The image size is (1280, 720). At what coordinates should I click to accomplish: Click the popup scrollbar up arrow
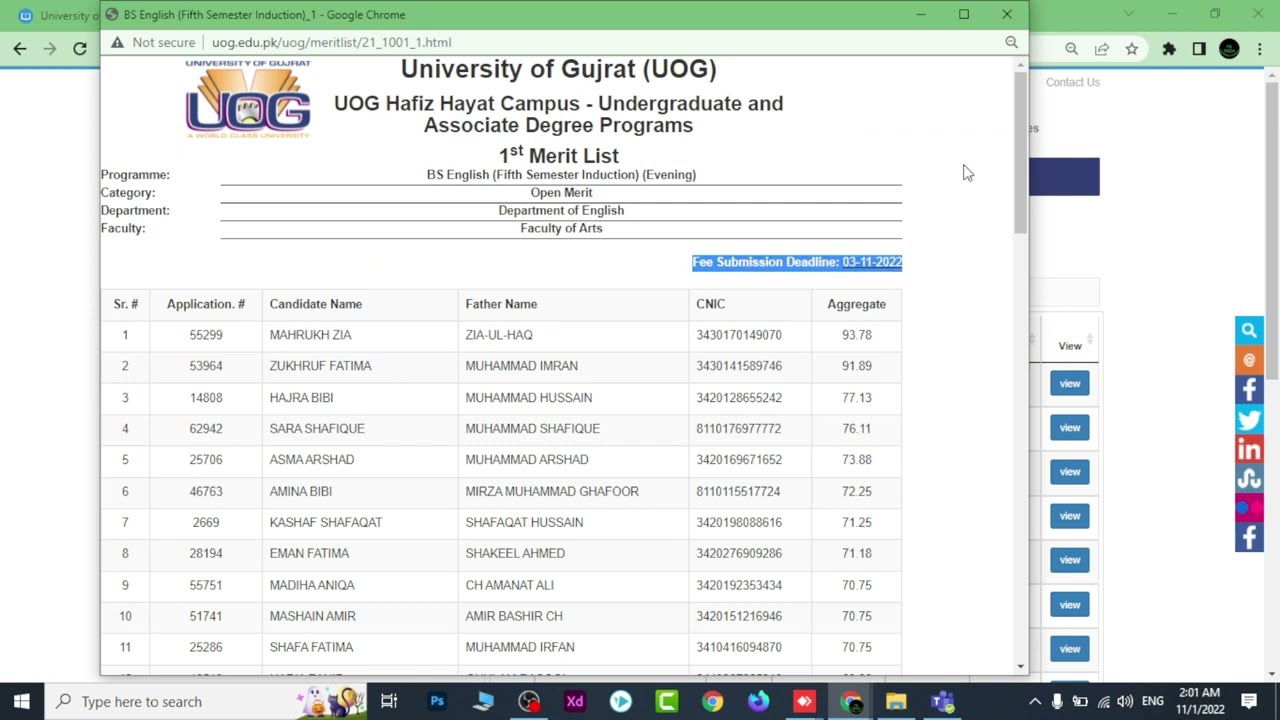(x=1020, y=65)
